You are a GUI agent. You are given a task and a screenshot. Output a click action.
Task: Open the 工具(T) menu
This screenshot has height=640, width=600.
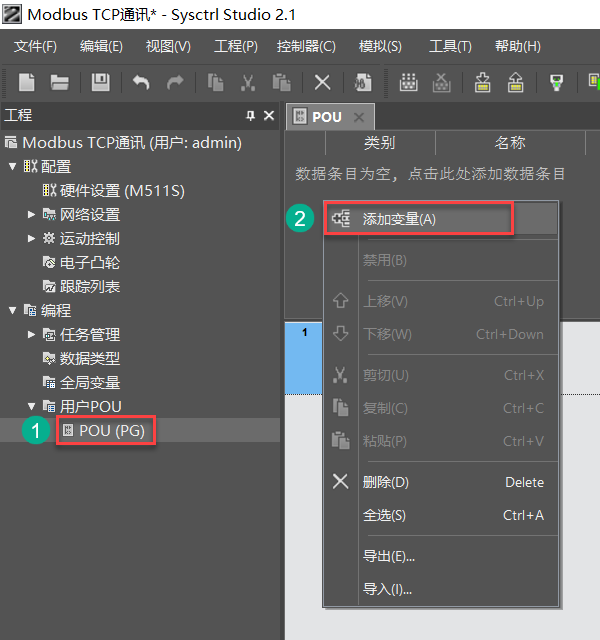point(450,47)
